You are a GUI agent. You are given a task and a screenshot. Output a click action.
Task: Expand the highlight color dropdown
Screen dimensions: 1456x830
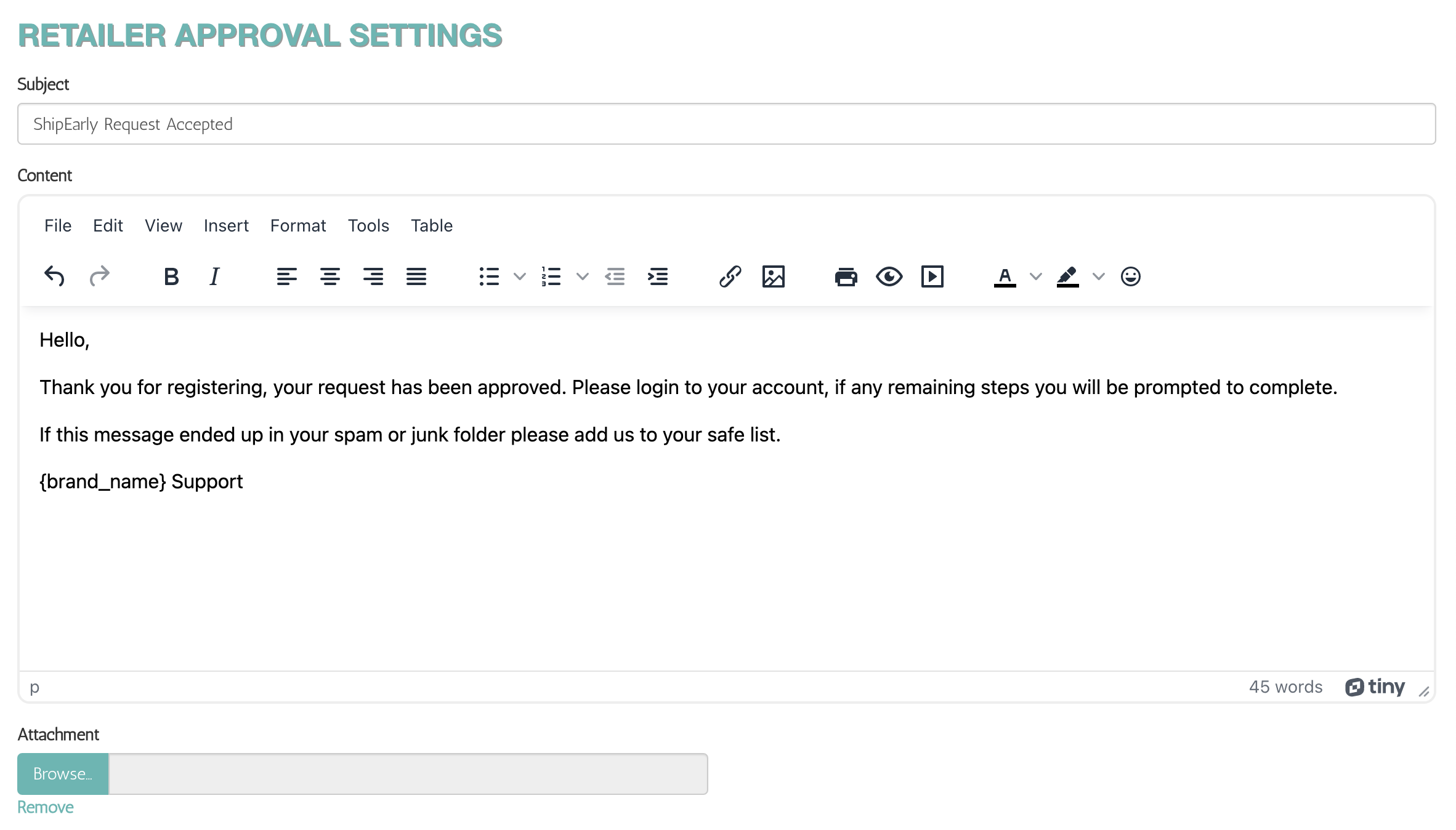click(1097, 275)
